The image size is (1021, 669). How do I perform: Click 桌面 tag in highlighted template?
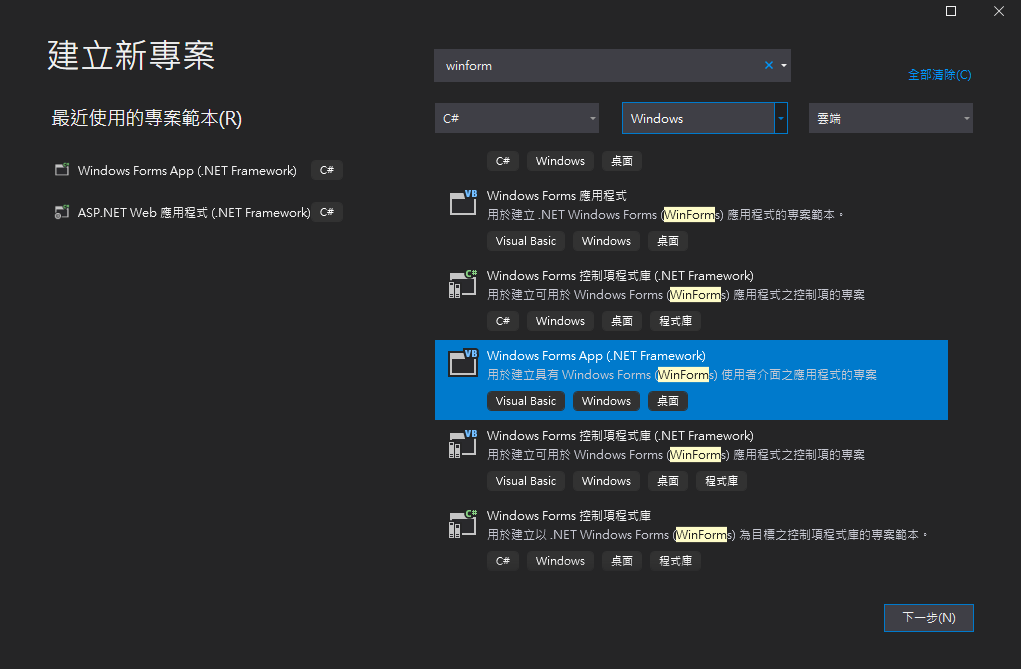coord(667,401)
